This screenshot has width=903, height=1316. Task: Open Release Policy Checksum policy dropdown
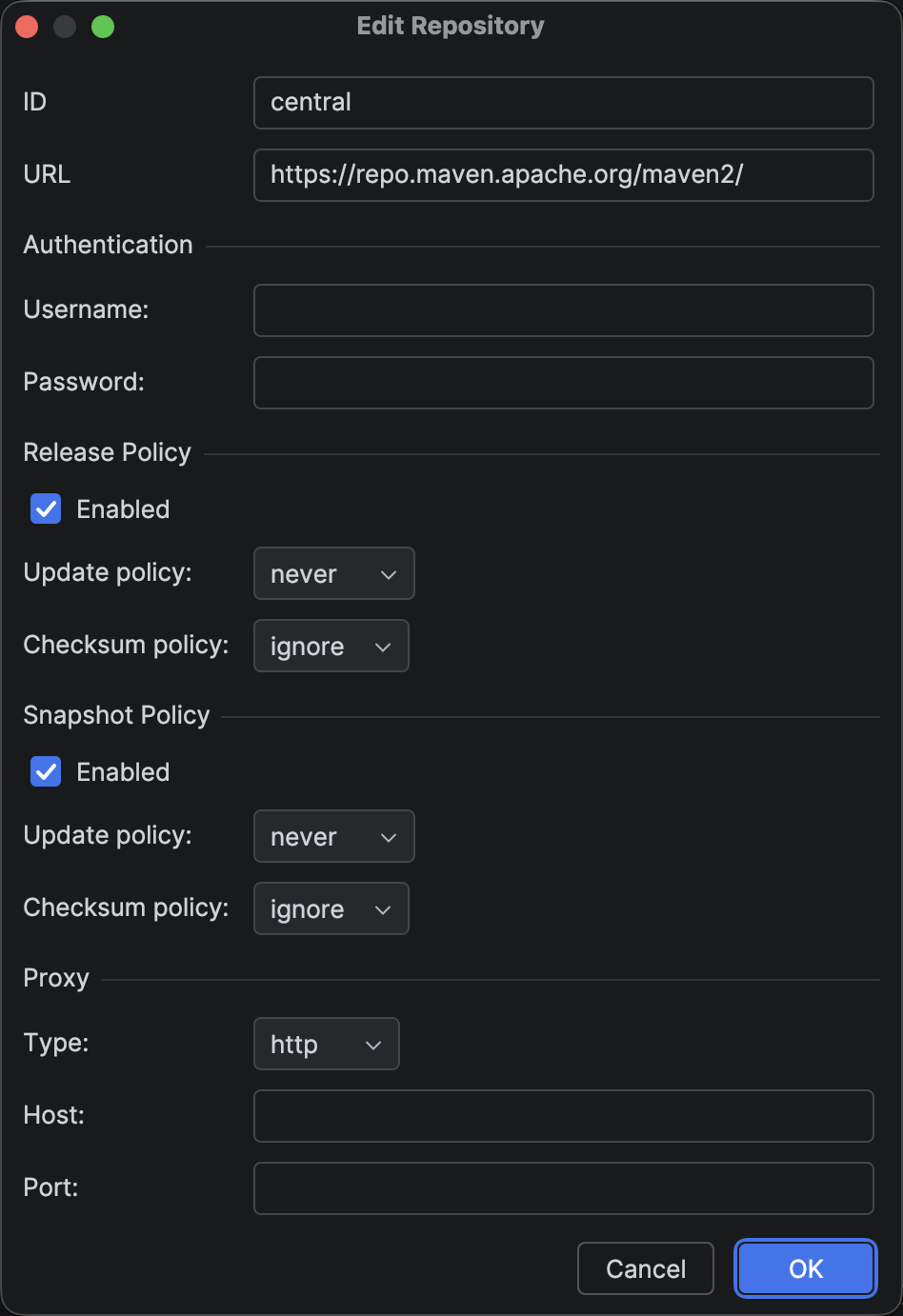[x=331, y=646]
